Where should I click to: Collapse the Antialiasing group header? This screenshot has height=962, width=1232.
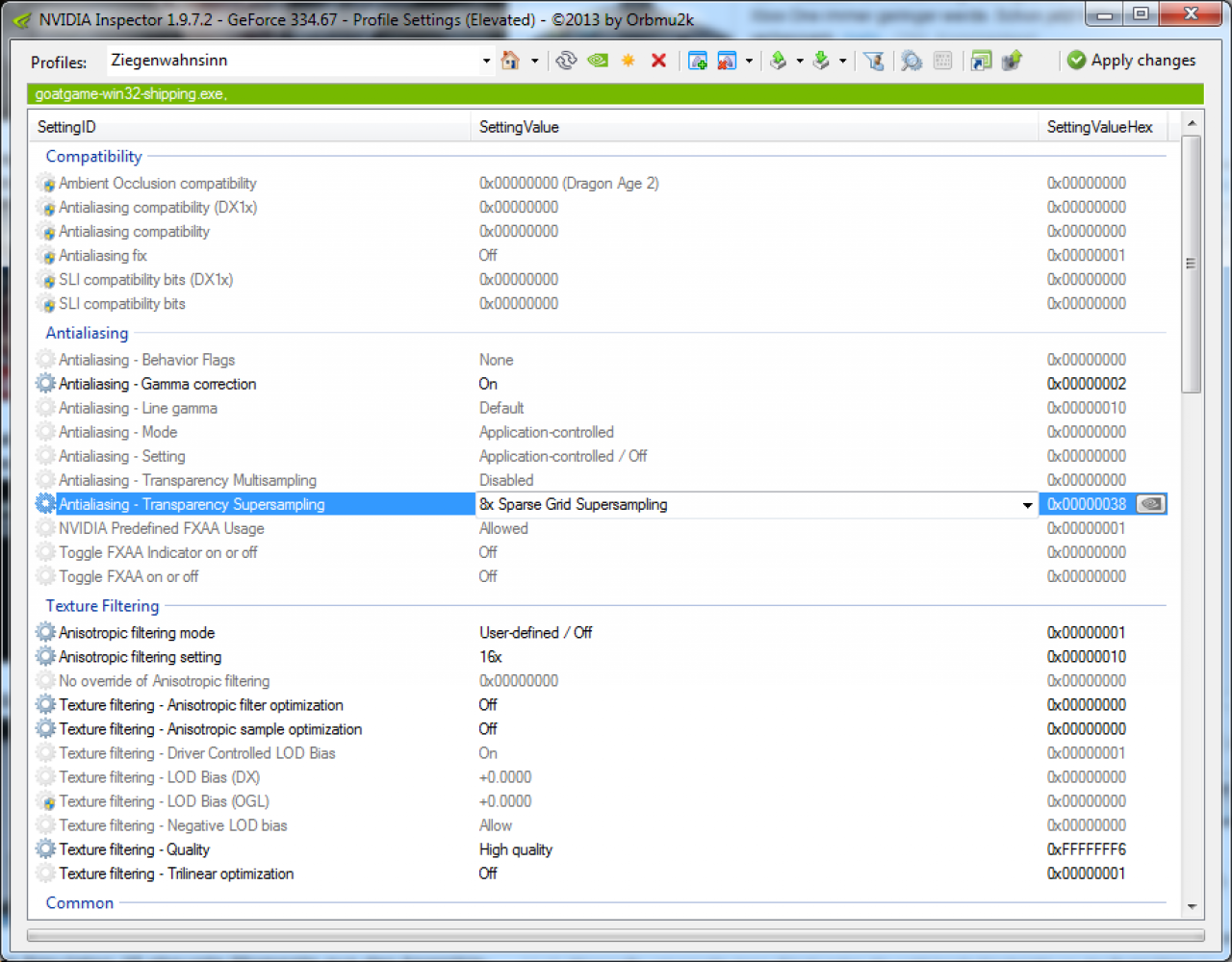(87, 333)
